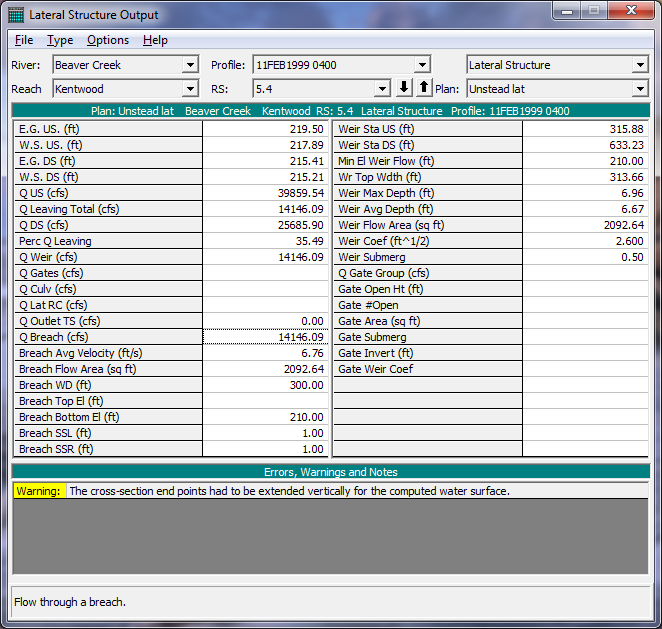Screen dimensions: 662x629
Task: Click the up arrow river station button
Action: point(423,88)
